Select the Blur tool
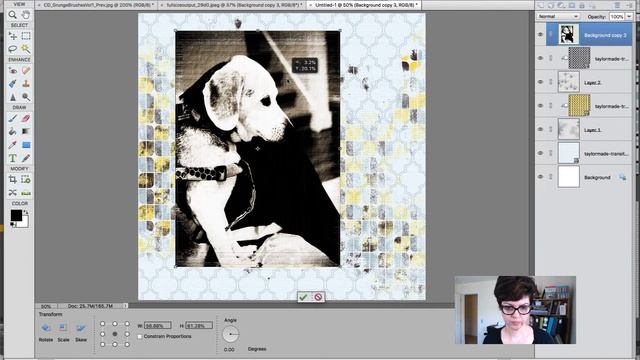Viewport: 640px width, 360px height. [x=13, y=97]
